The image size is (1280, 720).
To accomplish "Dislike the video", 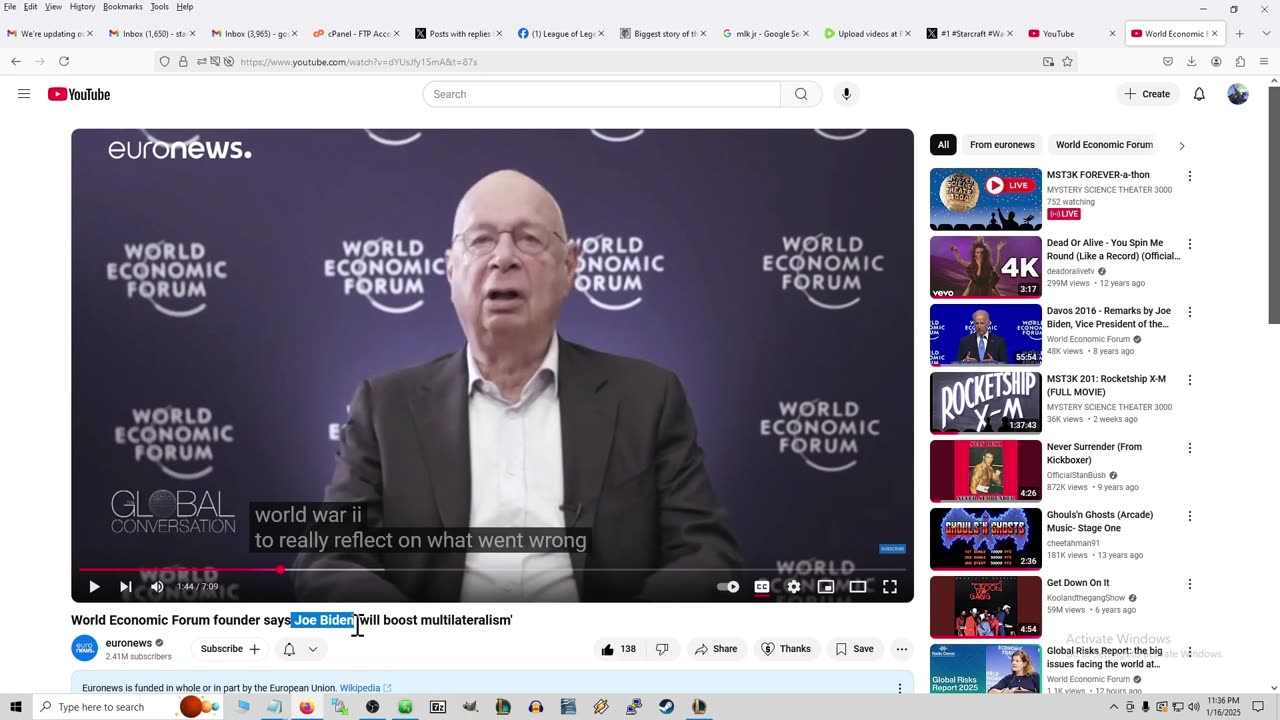I will (x=662, y=649).
